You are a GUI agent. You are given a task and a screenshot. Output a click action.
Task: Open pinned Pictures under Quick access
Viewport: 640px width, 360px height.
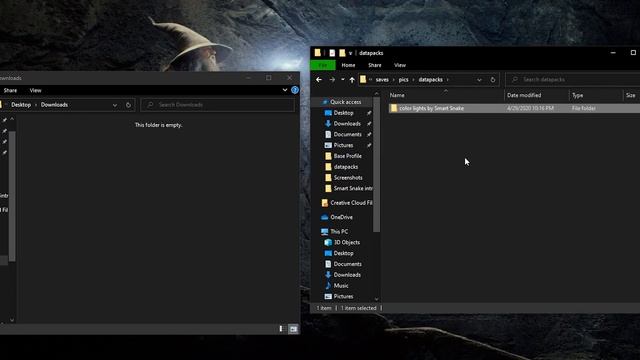tap(343, 145)
